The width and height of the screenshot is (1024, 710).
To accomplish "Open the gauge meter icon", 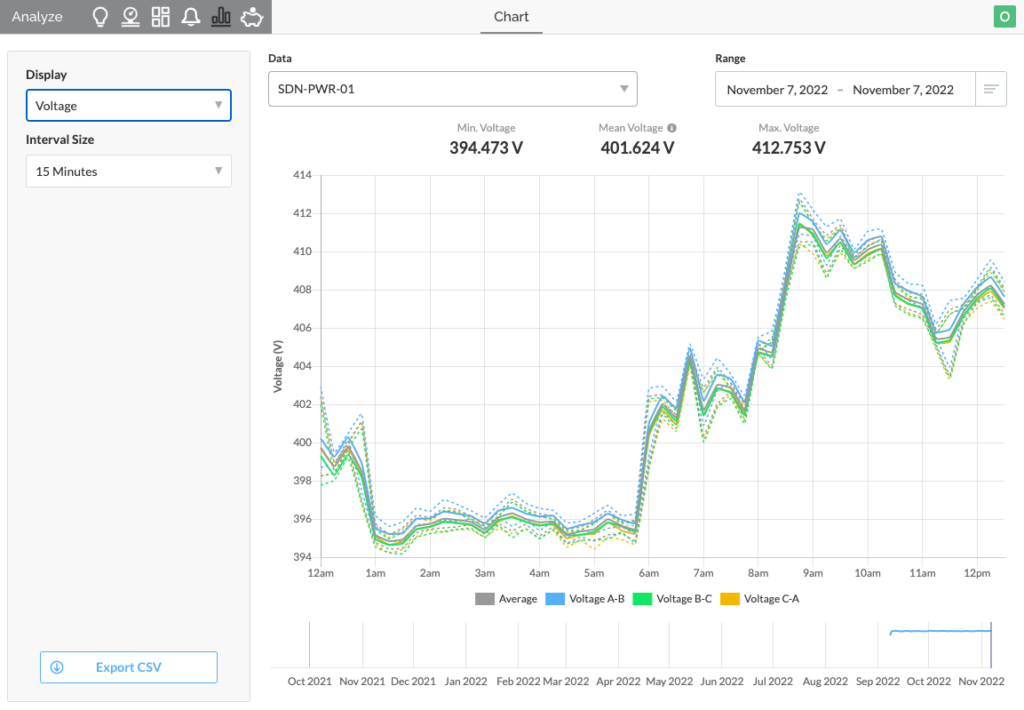I will point(131,17).
